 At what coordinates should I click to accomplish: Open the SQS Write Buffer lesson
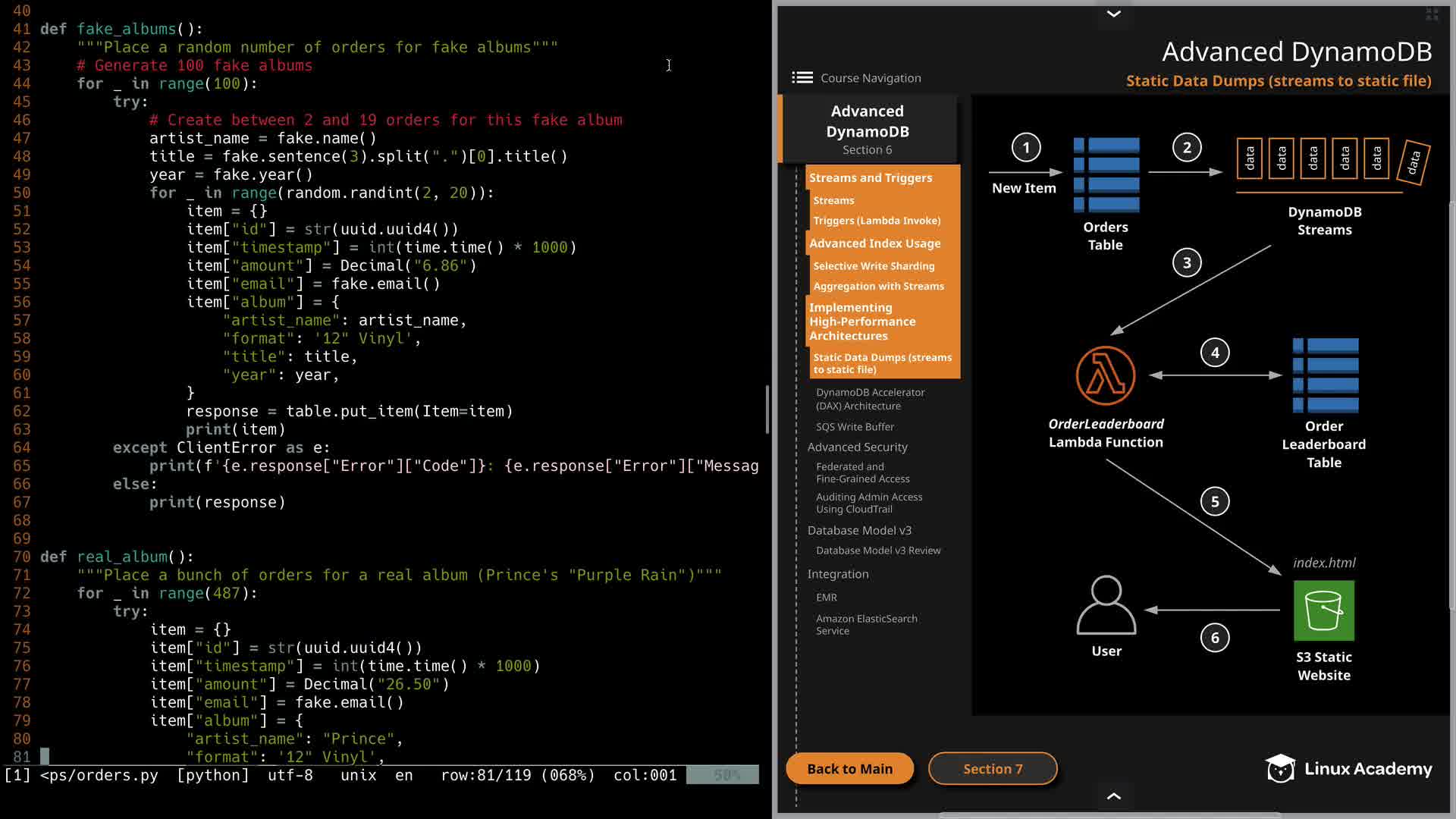(x=855, y=426)
